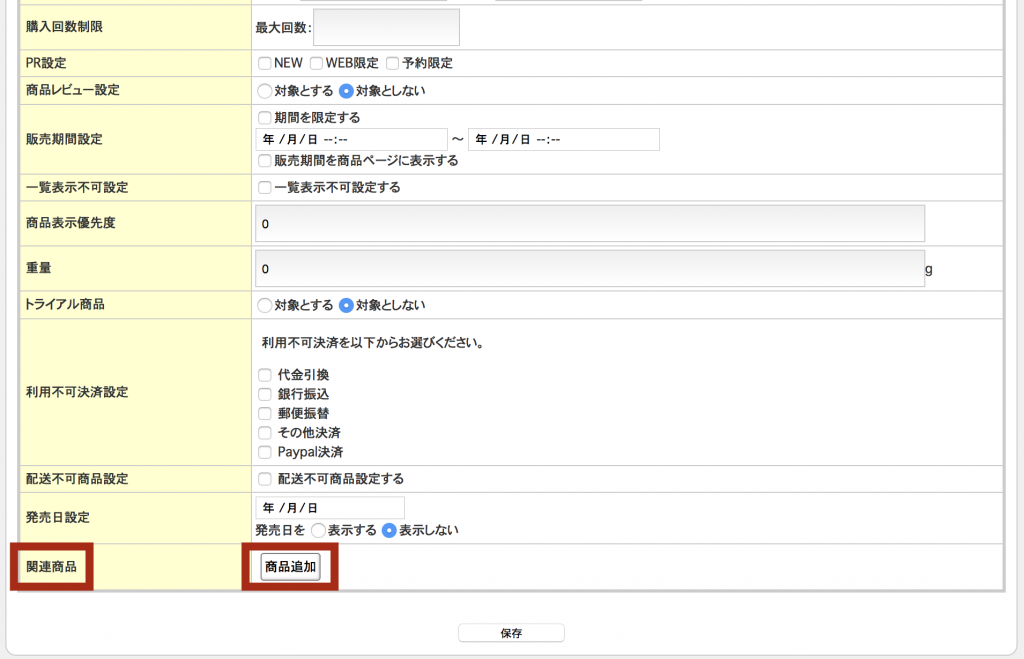Click the 最大回数 purchase limit field

(x=385, y=27)
